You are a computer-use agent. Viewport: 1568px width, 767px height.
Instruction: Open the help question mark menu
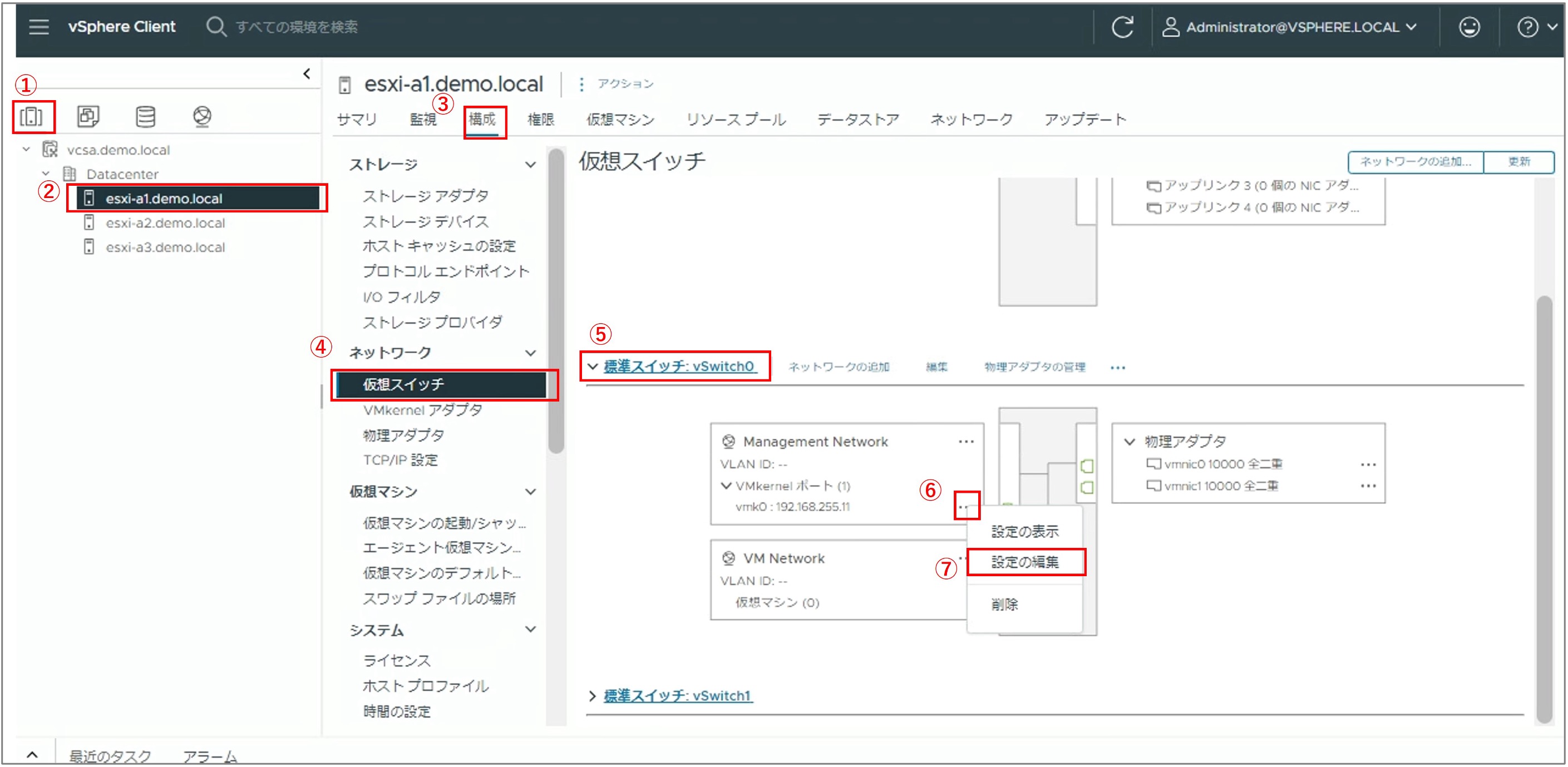tap(1536, 27)
